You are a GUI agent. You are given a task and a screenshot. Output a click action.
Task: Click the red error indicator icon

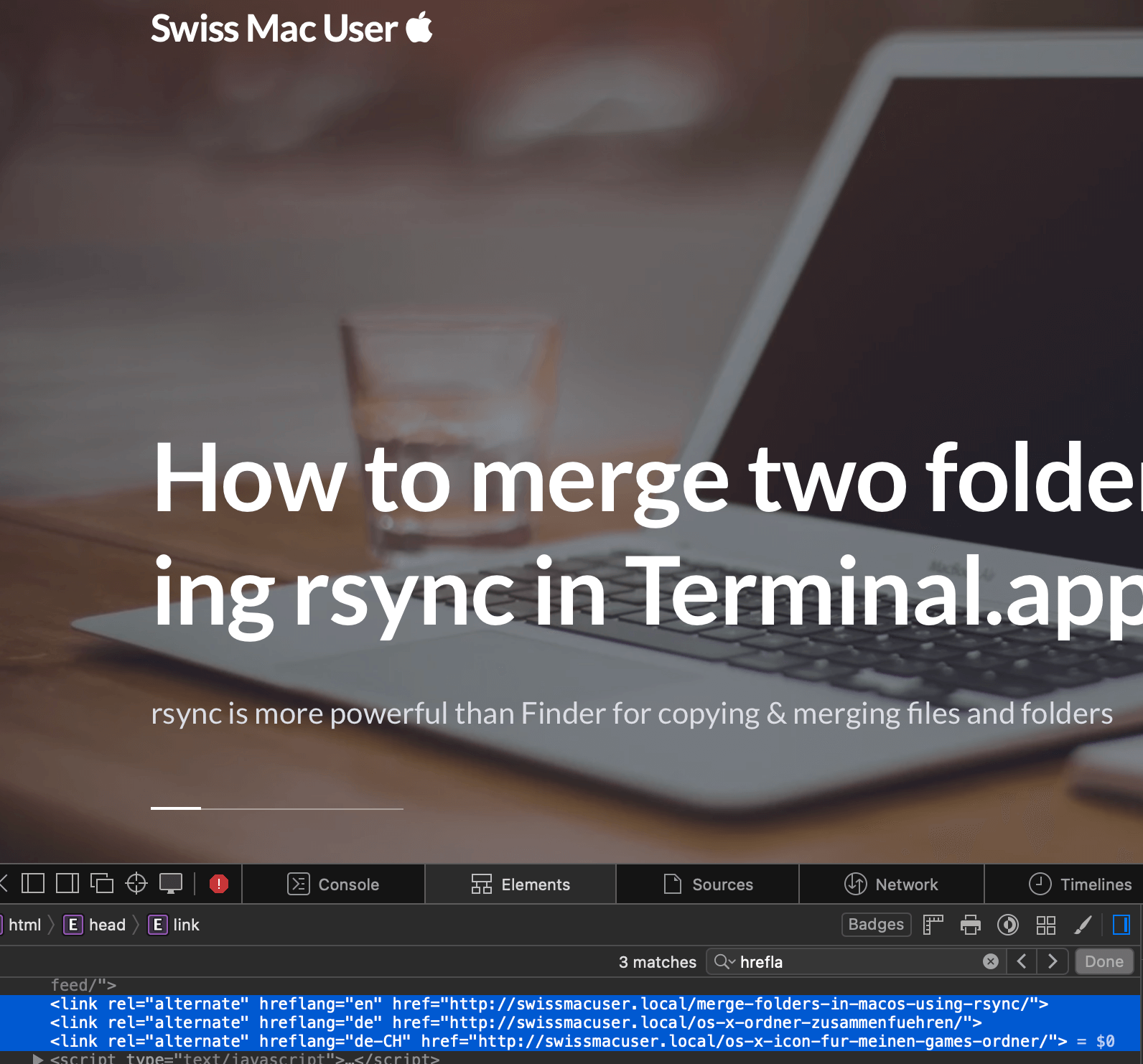219,884
